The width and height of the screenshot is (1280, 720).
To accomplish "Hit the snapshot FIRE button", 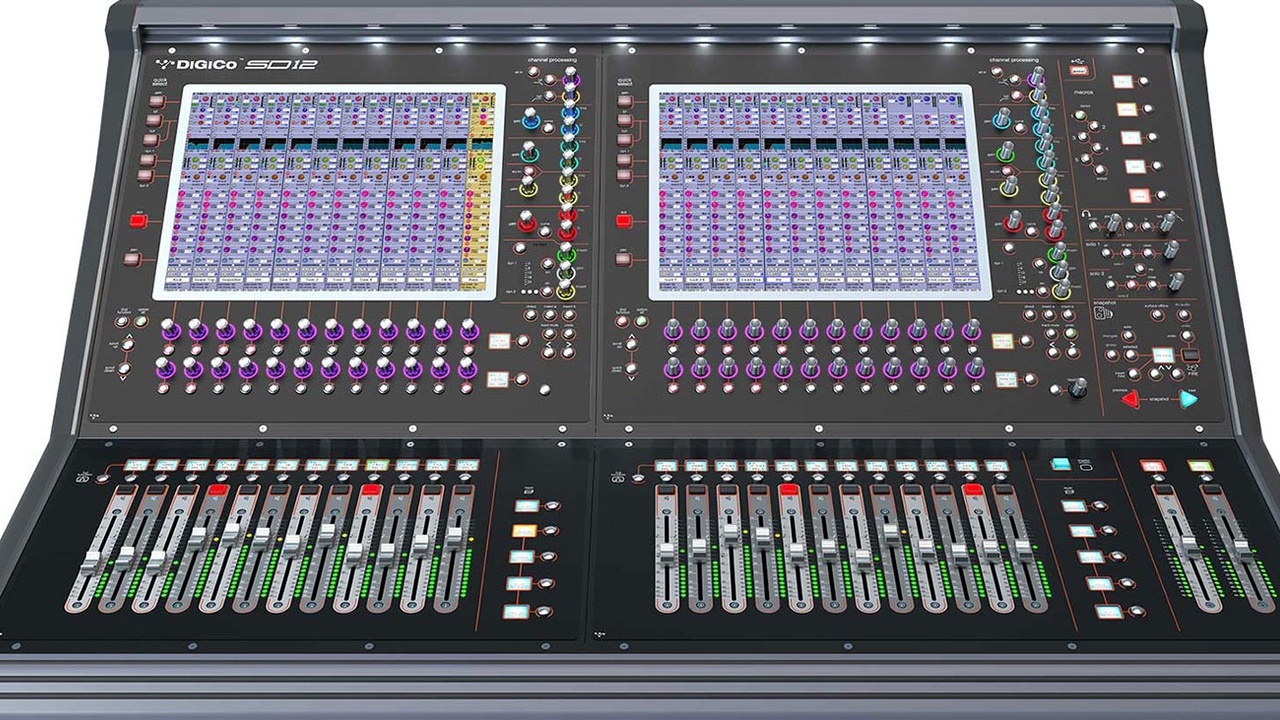I will [1190, 354].
